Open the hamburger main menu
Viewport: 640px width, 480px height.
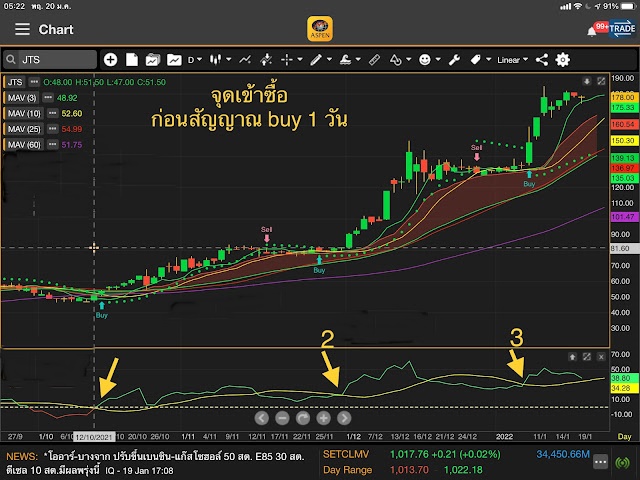click(22, 29)
